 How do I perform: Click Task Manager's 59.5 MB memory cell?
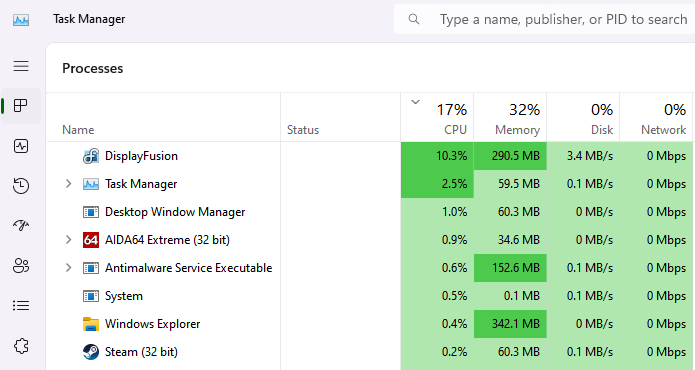(510, 184)
